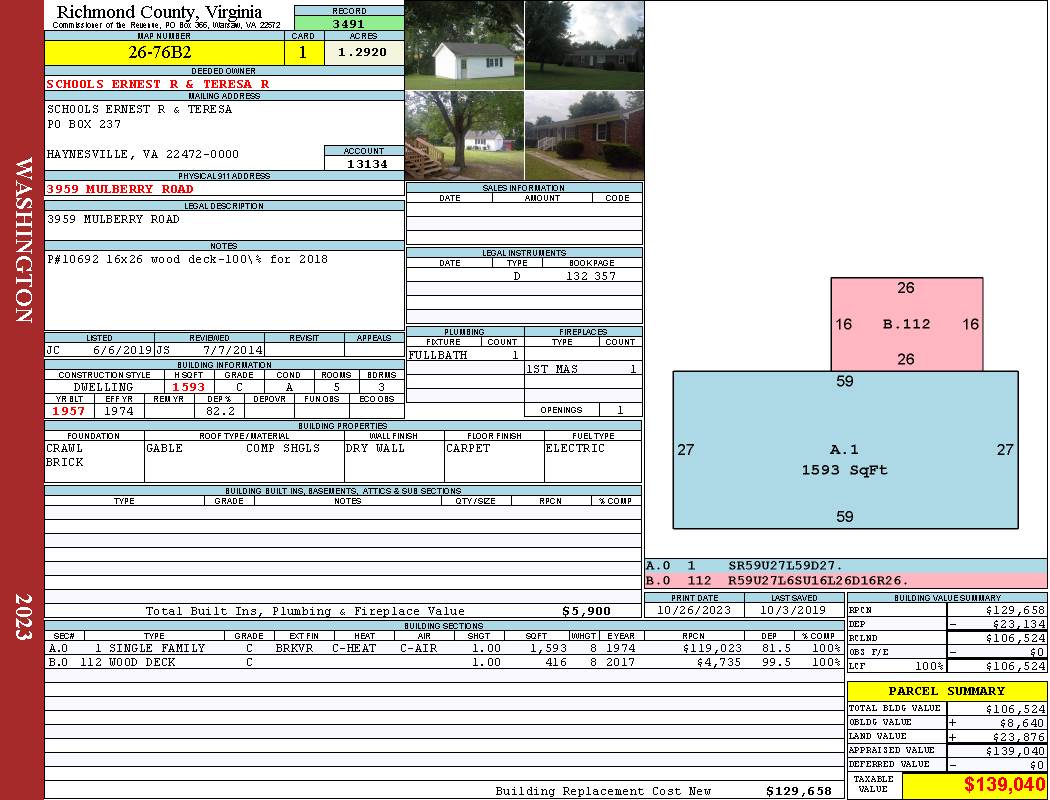
Task: Click roof type GABLE
Action: (x=164, y=448)
